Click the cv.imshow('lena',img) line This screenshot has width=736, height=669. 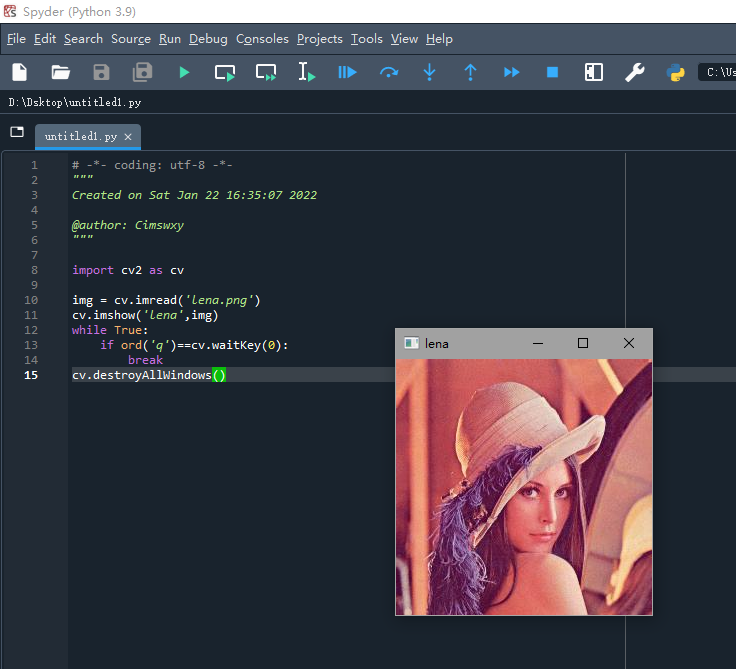pyautogui.click(x=145, y=315)
